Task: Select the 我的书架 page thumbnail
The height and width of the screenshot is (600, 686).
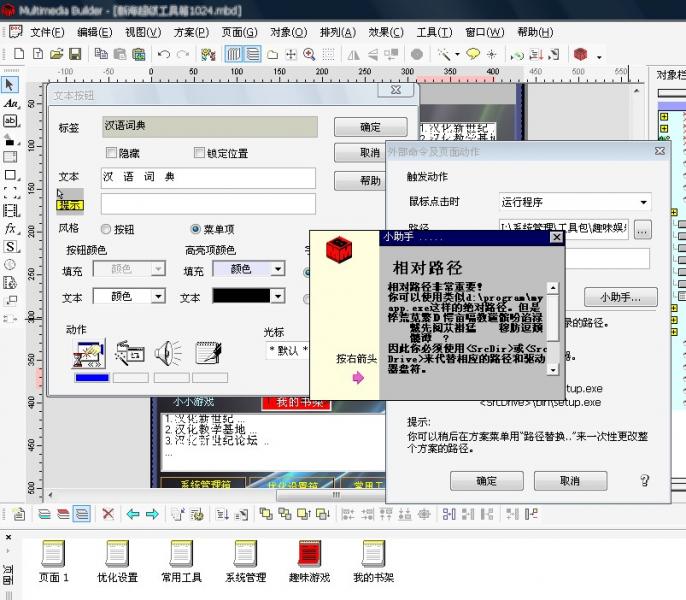Action: pos(373,561)
